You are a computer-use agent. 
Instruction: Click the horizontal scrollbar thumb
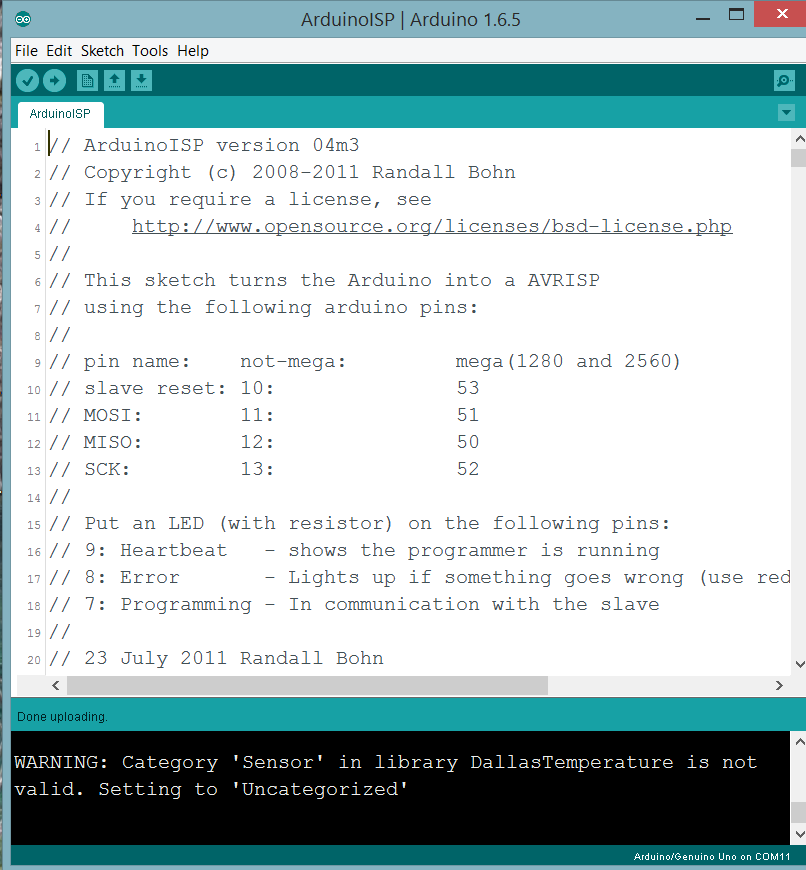pos(307,686)
